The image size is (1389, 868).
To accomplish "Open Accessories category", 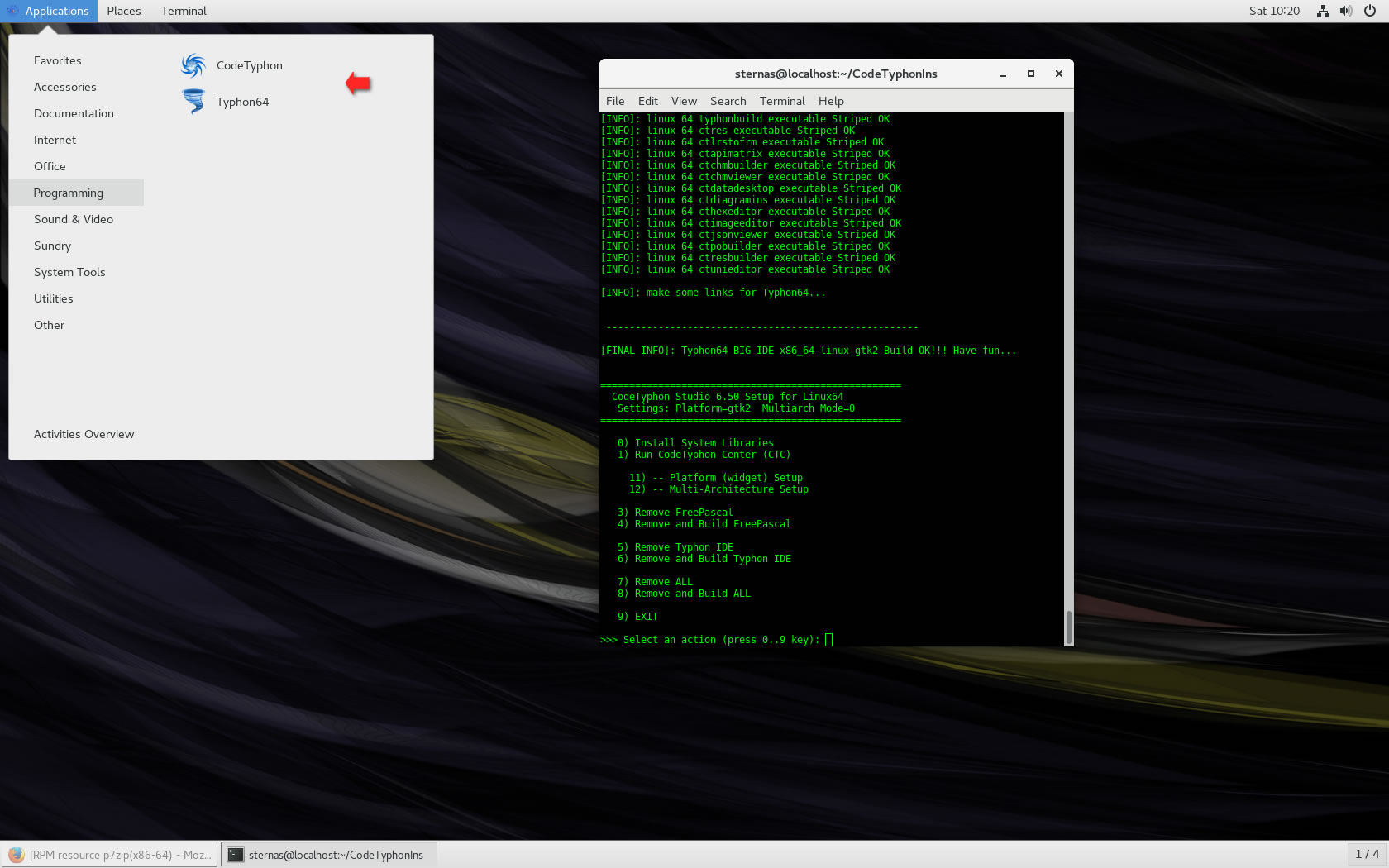I will pos(76,87).
